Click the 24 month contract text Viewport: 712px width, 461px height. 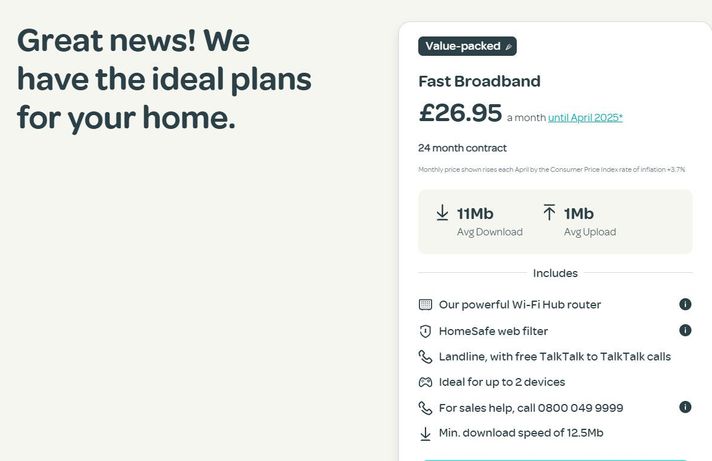point(462,148)
